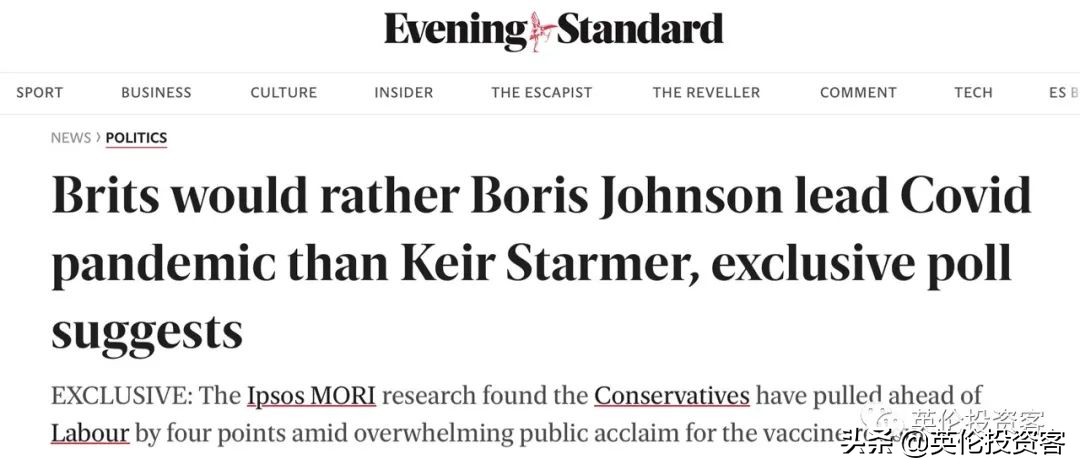
Task: Click the EXCLUSIVE summary paragraph
Action: click(x=450, y=414)
